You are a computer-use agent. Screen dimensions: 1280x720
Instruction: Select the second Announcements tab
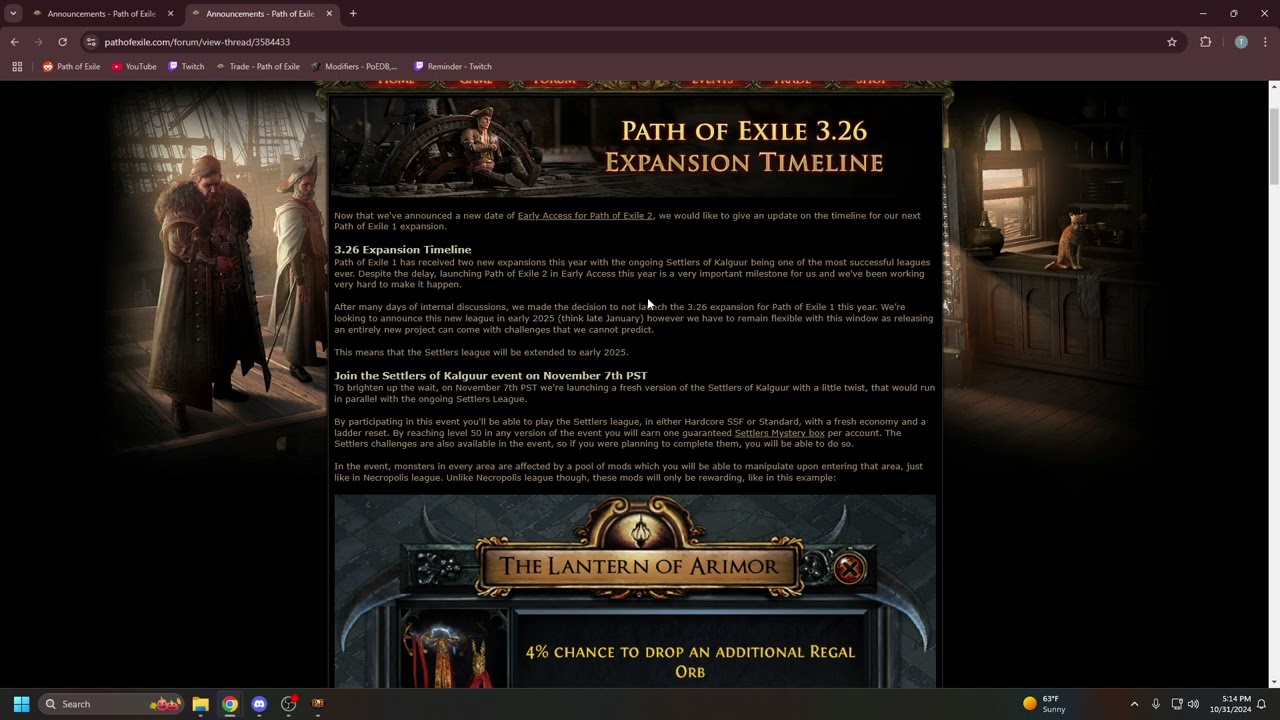point(261,14)
